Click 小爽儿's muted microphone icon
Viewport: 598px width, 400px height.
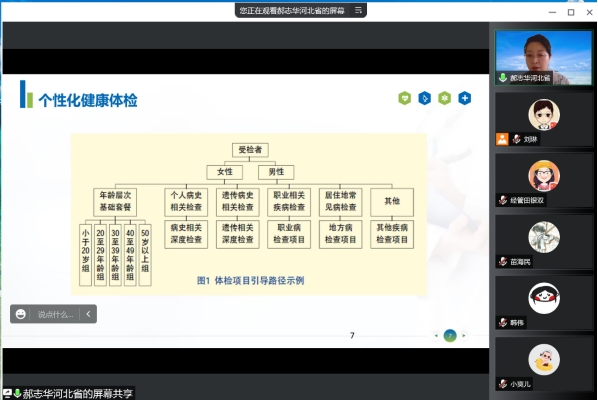[503, 384]
